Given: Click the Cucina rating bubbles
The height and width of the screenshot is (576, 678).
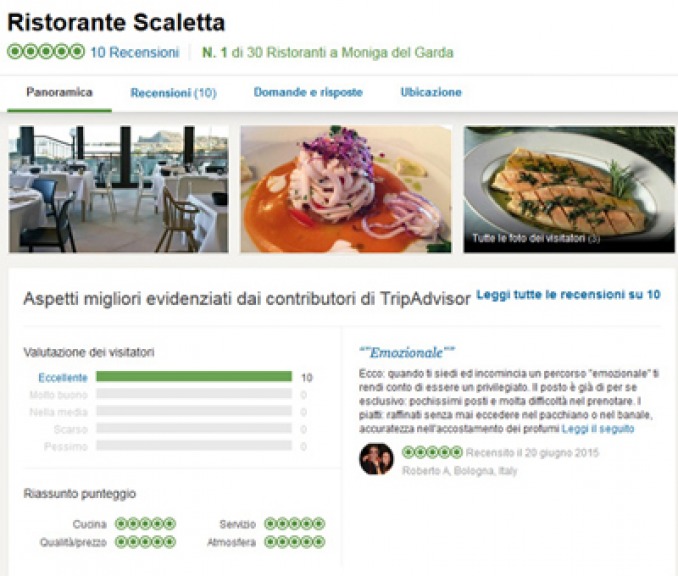Looking at the screenshot, I should (x=145, y=524).
